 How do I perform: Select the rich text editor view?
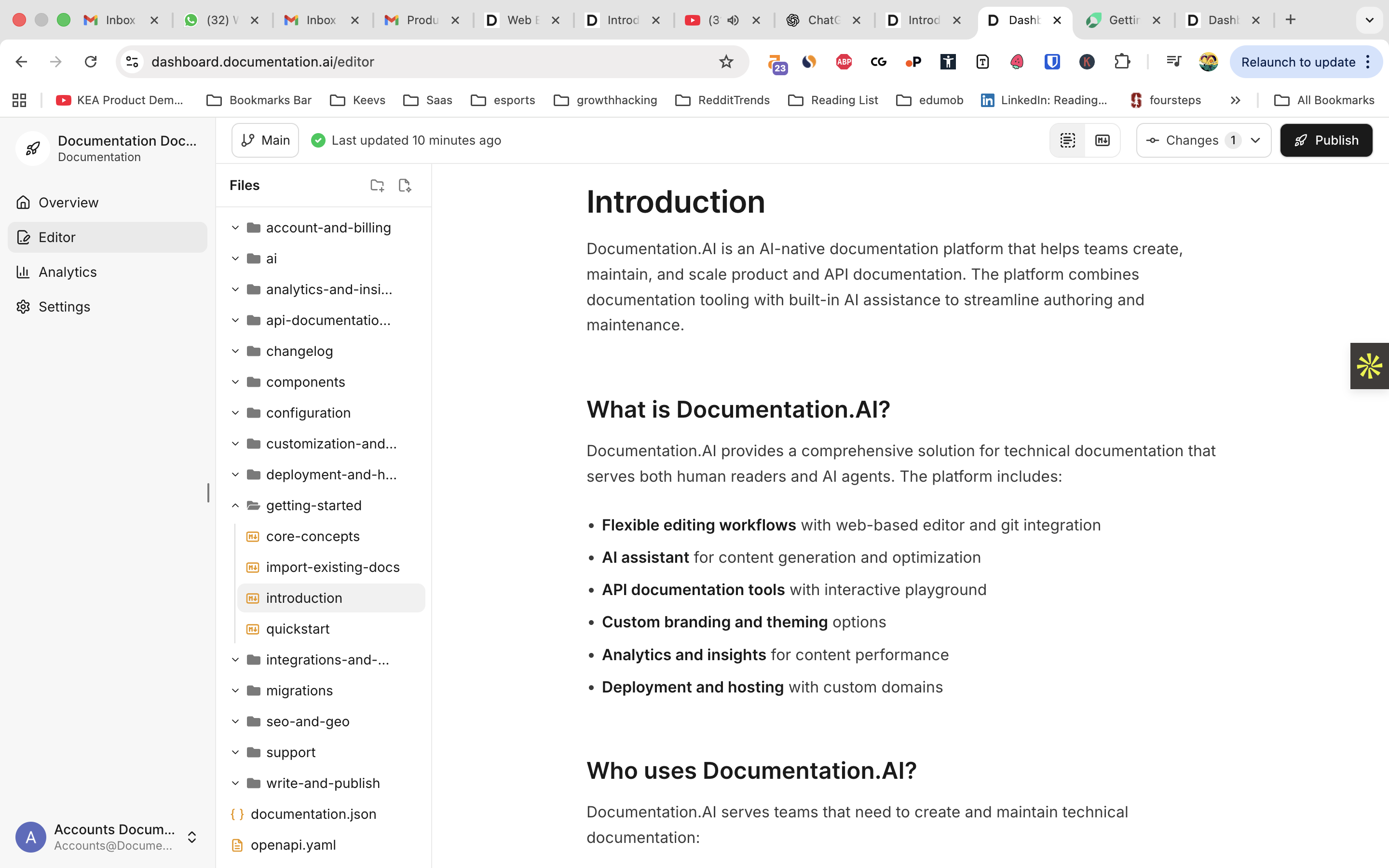point(1067,139)
